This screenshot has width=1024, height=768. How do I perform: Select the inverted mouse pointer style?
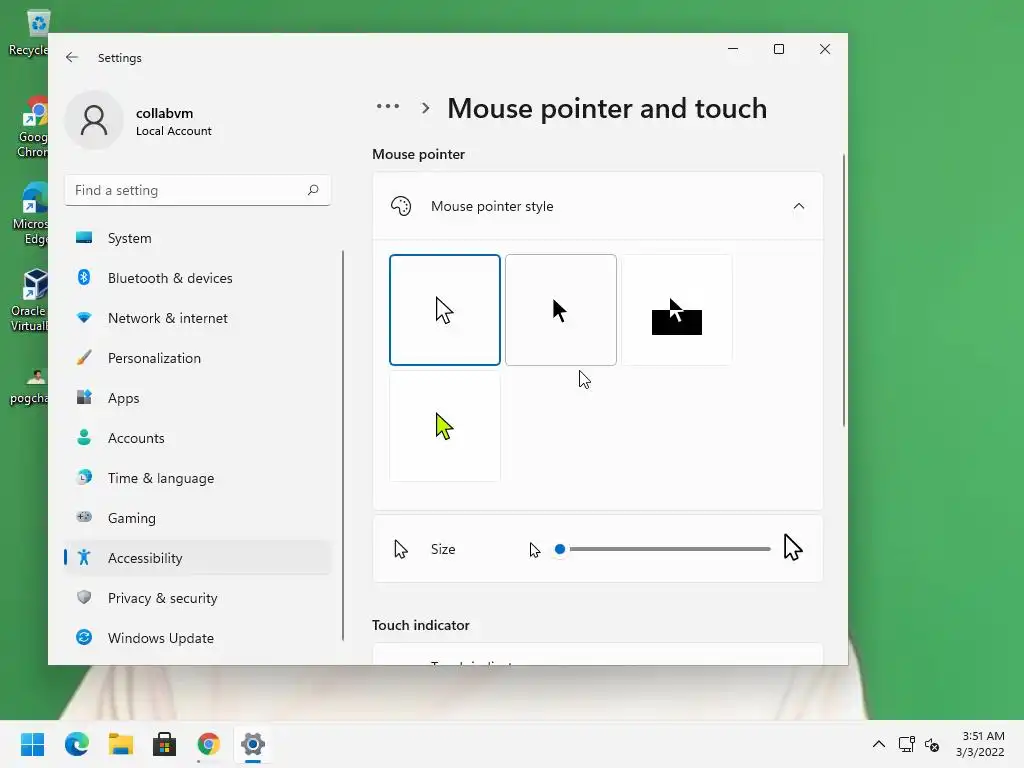[x=677, y=310]
